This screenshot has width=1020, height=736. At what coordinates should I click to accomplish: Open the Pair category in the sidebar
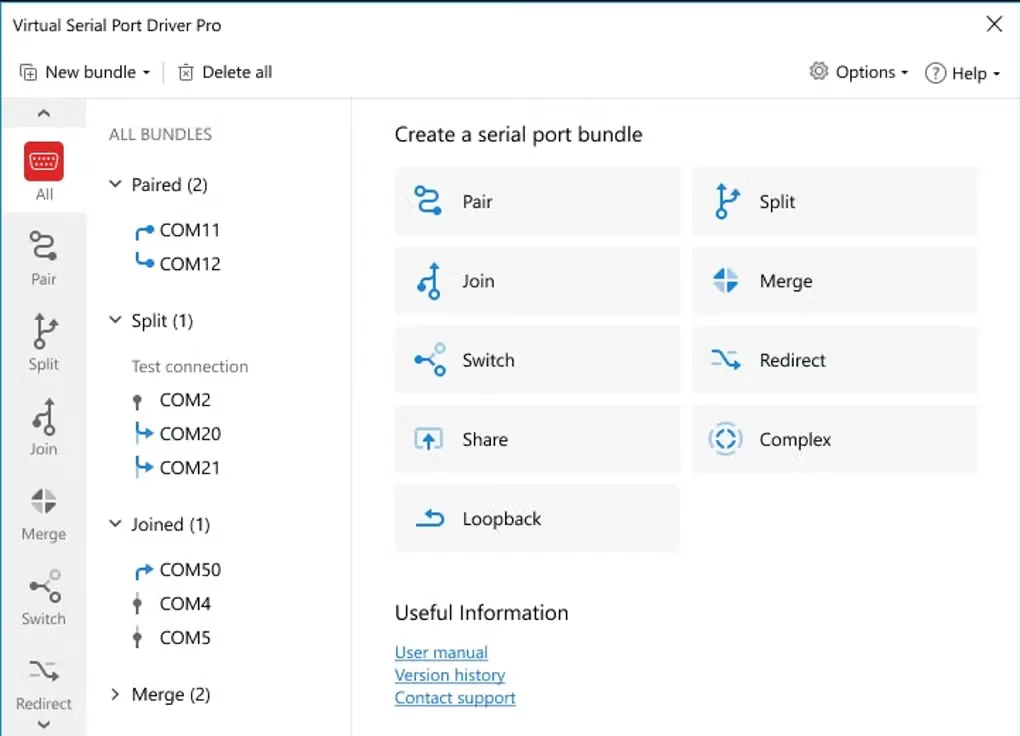coord(44,258)
